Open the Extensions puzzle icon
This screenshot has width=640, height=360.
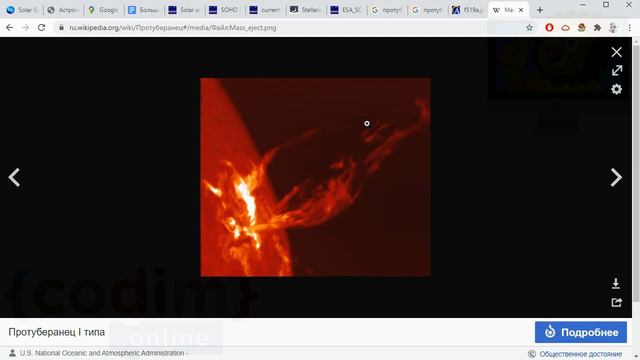click(597, 28)
